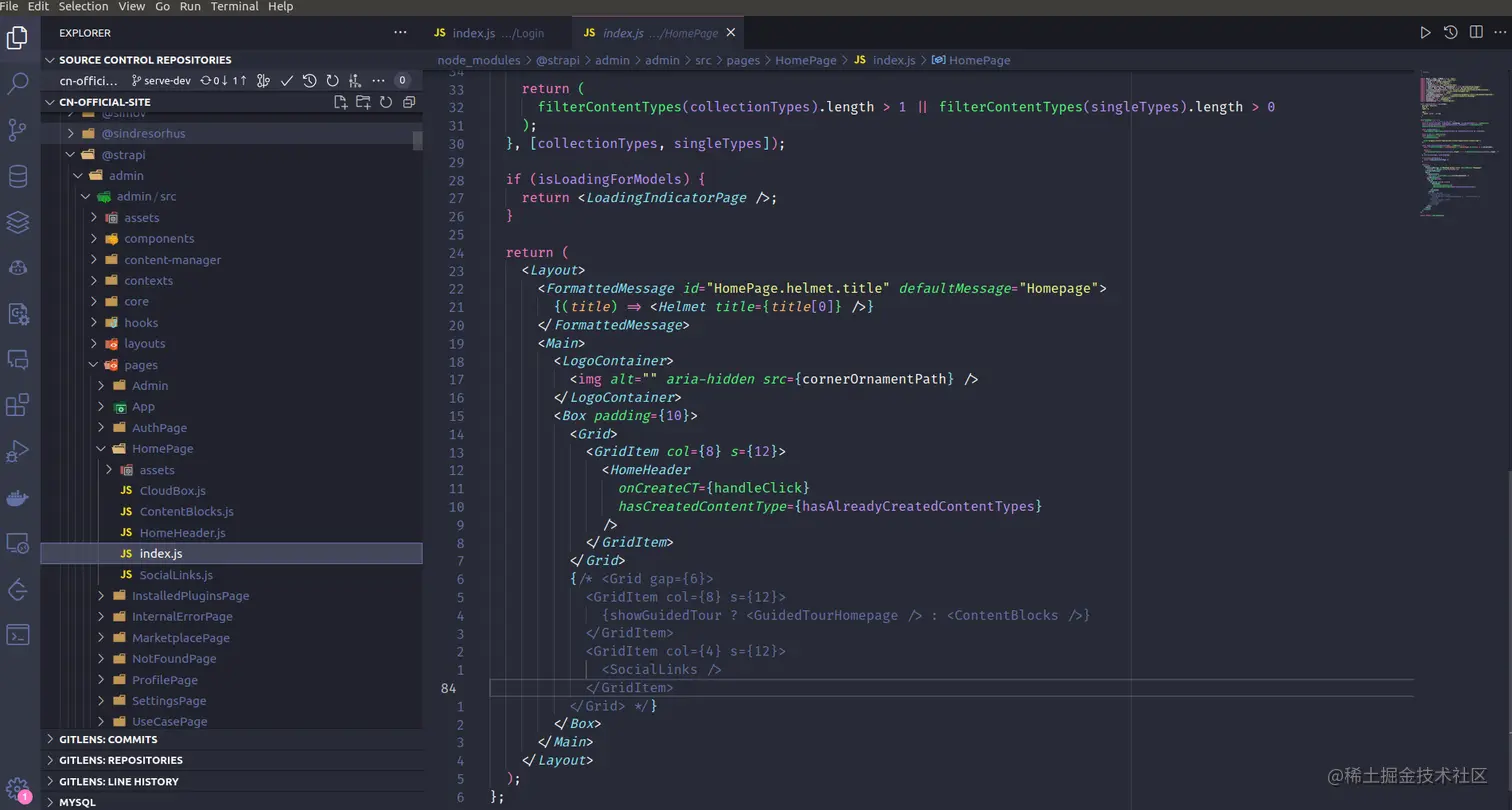Create new folder in CN-OFFICIAL-SITE
1512x810 pixels.
click(363, 102)
